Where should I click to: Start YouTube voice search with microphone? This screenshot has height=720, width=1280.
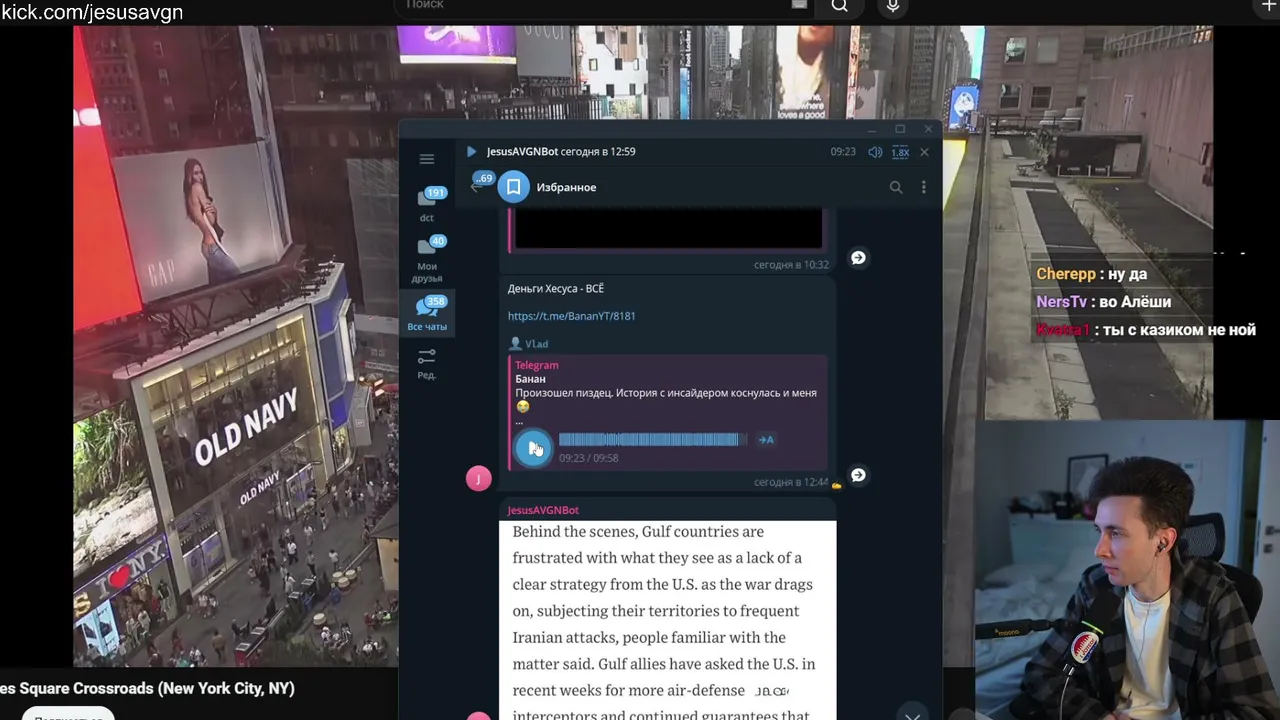coord(893,6)
